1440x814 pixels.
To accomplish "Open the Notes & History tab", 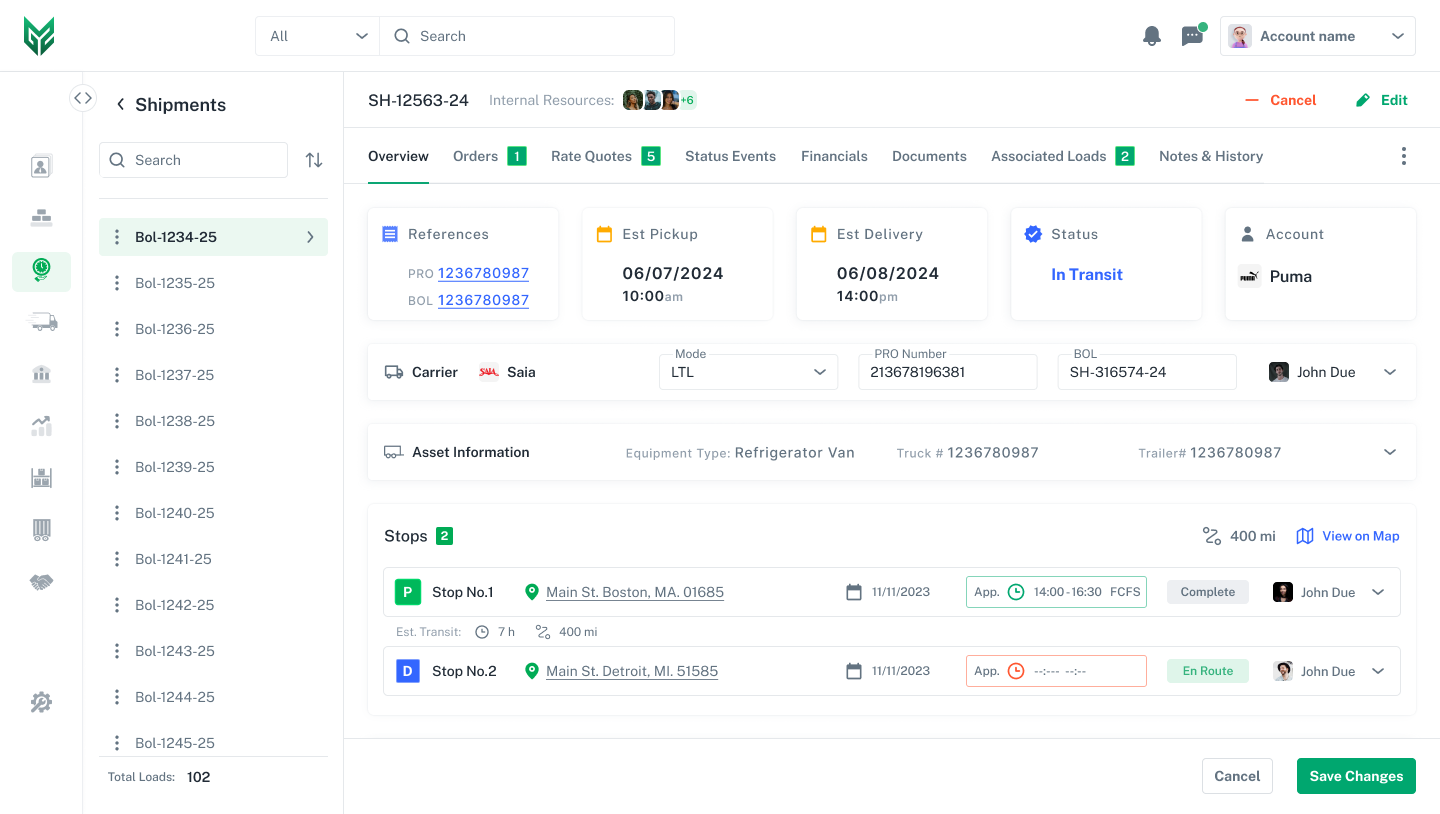I will 1211,156.
